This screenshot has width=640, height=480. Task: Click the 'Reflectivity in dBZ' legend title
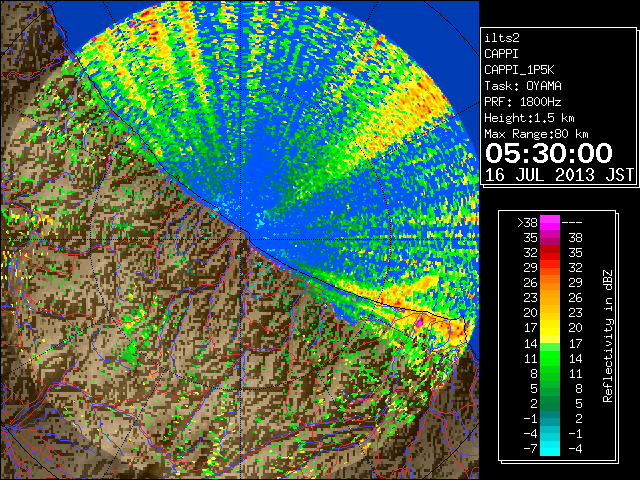608,336
